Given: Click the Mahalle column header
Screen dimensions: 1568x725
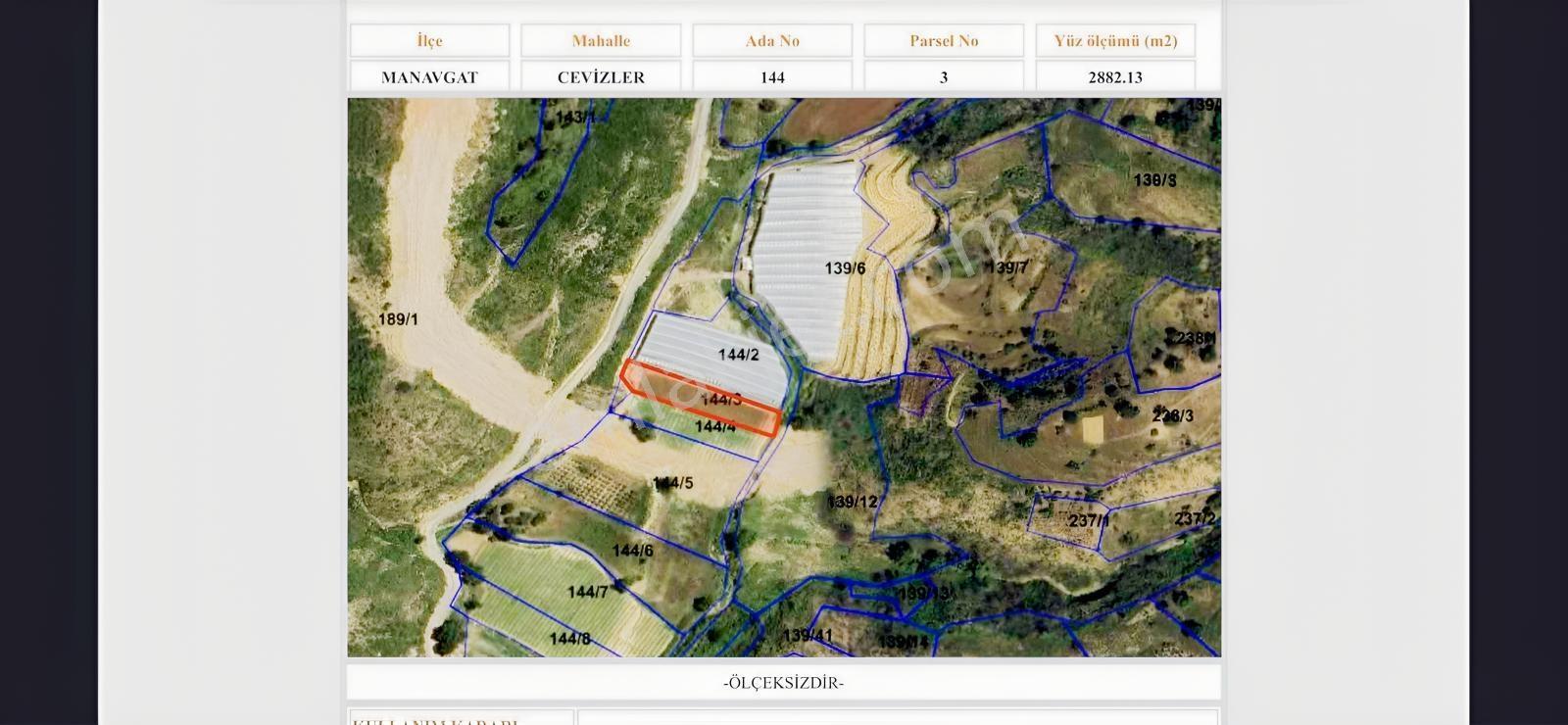Looking at the screenshot, I should (601, 40).
